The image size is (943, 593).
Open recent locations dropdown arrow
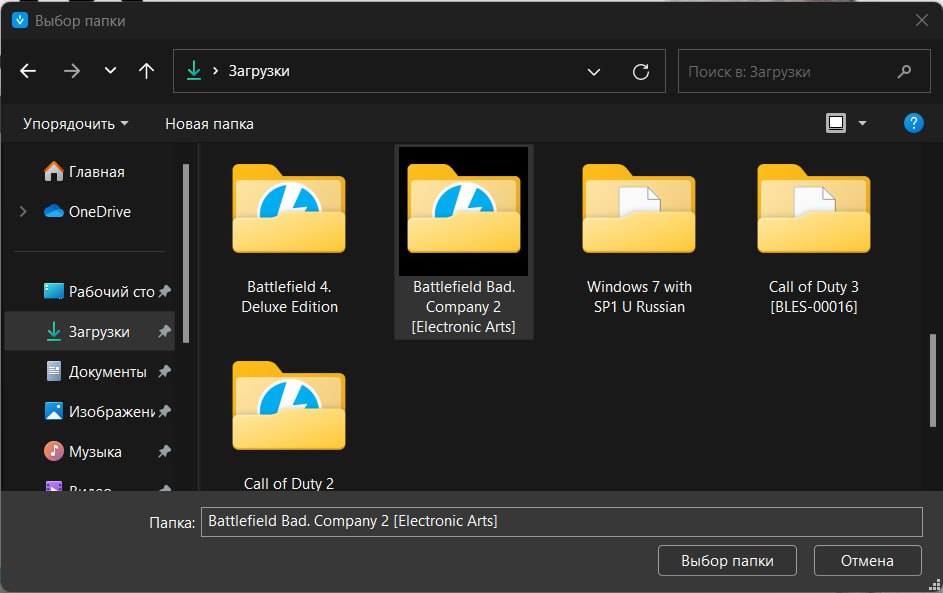pyautogui.click(x=110, y=71)
